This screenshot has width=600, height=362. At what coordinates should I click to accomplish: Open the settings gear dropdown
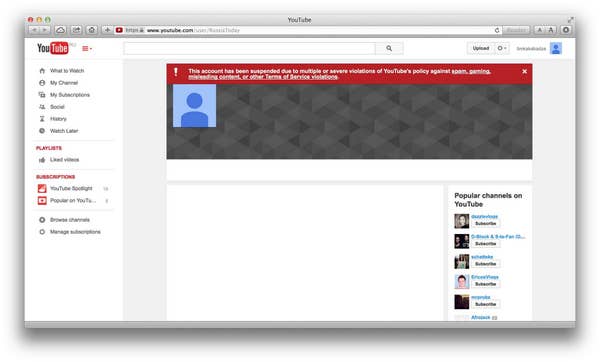point(502,48)
